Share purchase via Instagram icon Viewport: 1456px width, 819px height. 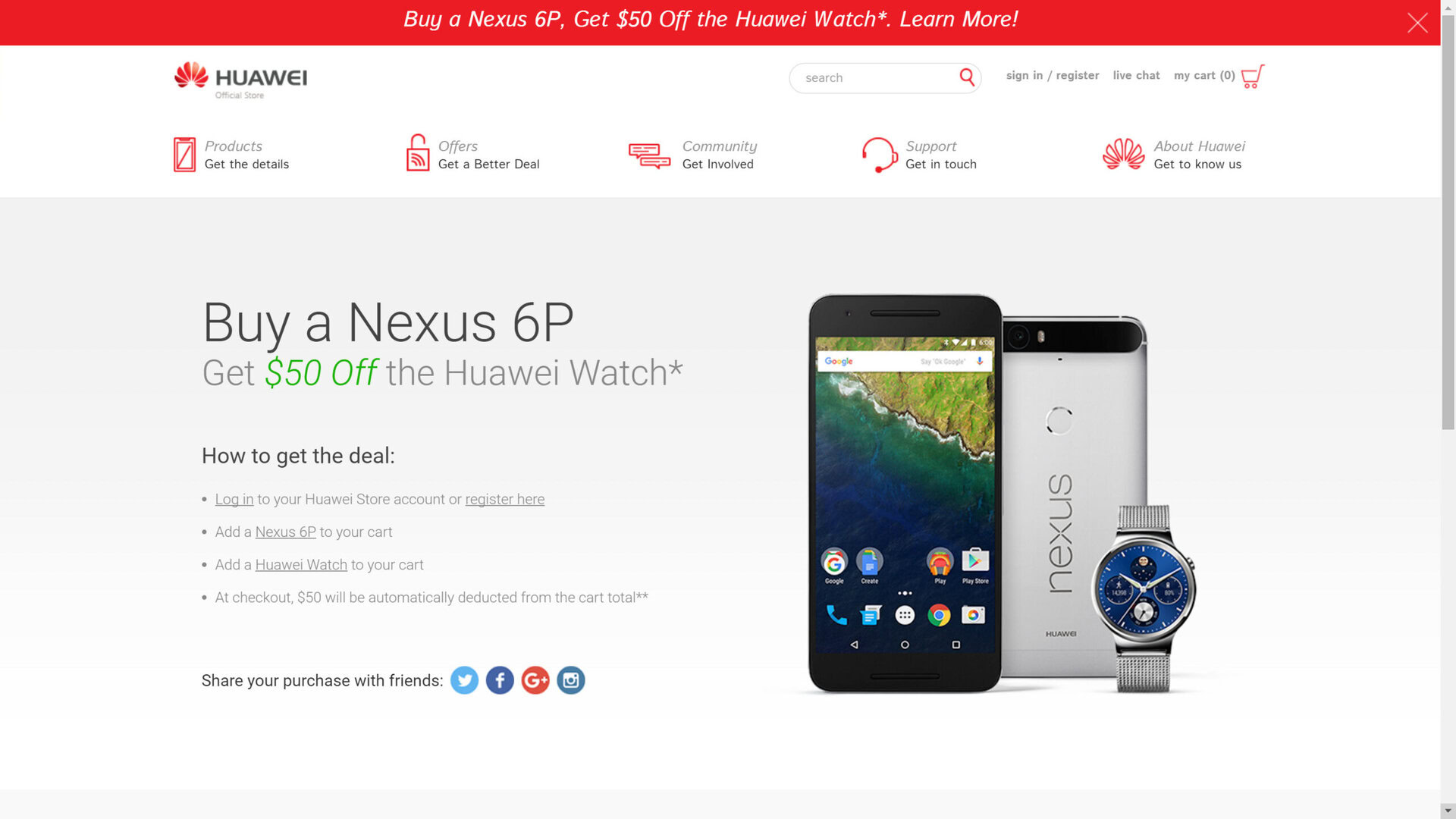pos(571,680)
